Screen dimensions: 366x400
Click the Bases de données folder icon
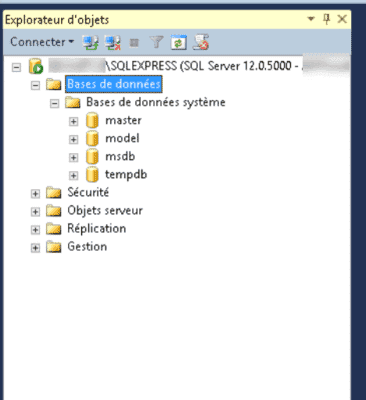[x=53, y=84]
